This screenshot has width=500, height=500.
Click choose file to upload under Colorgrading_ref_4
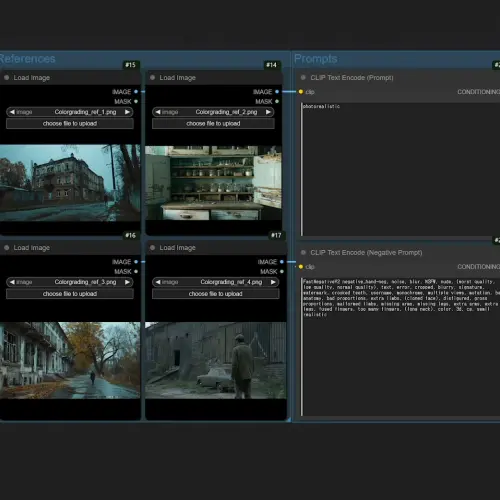tap(215, 294)
